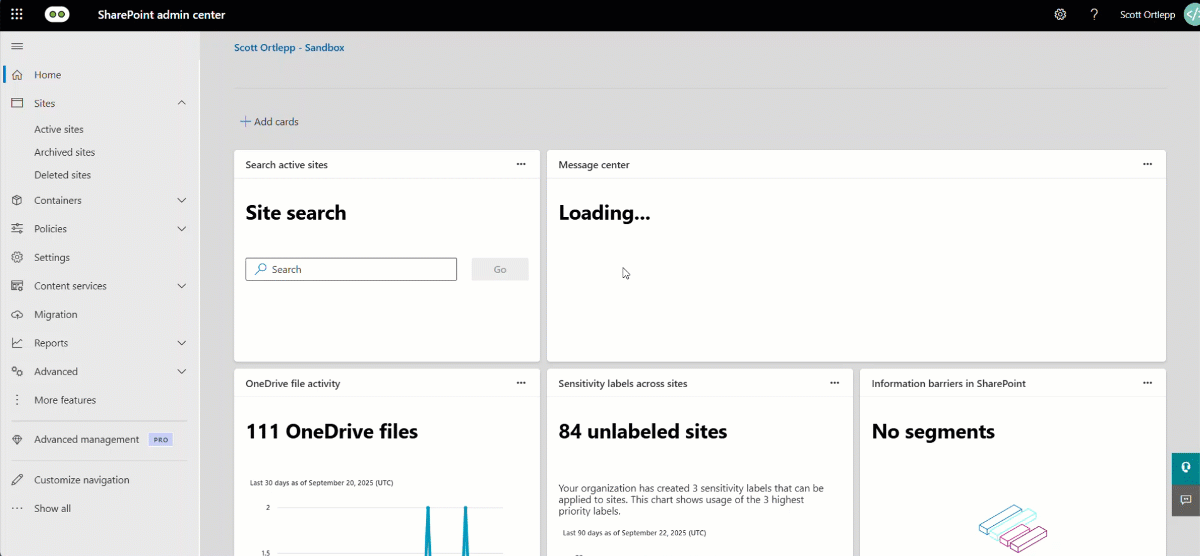The height and width of the screenshot is (556, 1200).
Task: Click the Migration cloud icon
Action: pyautogui.click(x=17, y=314)
